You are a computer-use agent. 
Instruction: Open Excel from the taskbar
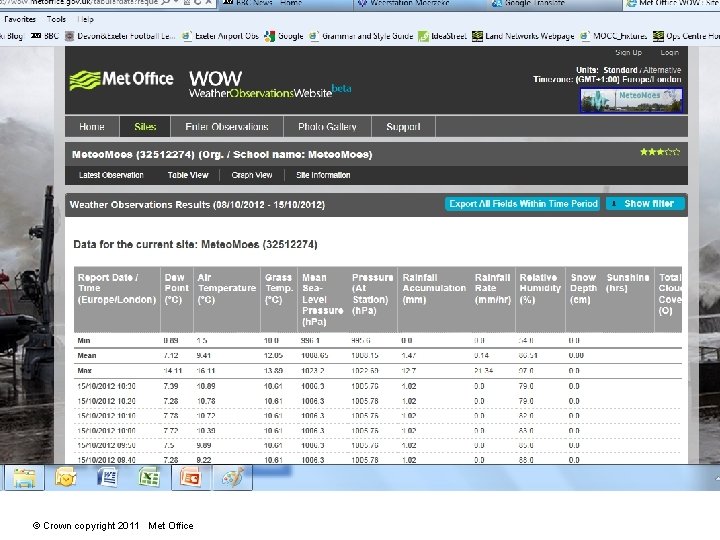[x=149, y=478]
